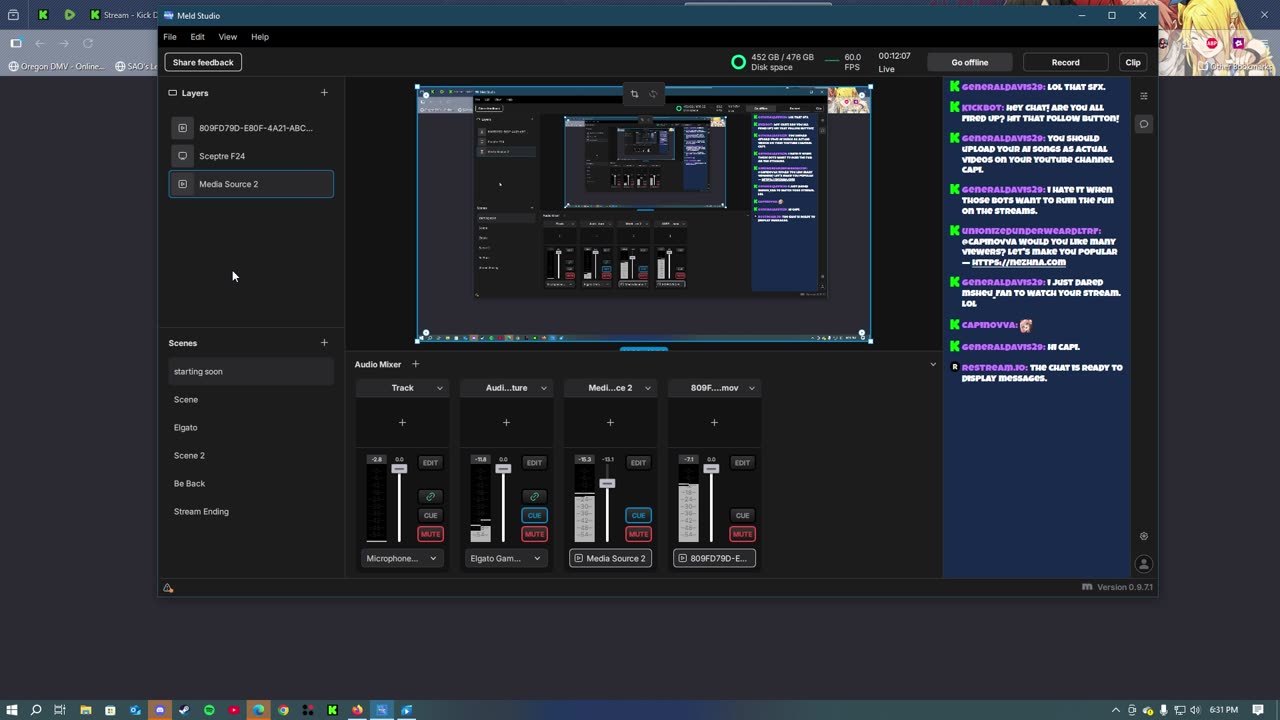
Task: Click the Track channel volume fader handle
Action: (x=399, y=468)
